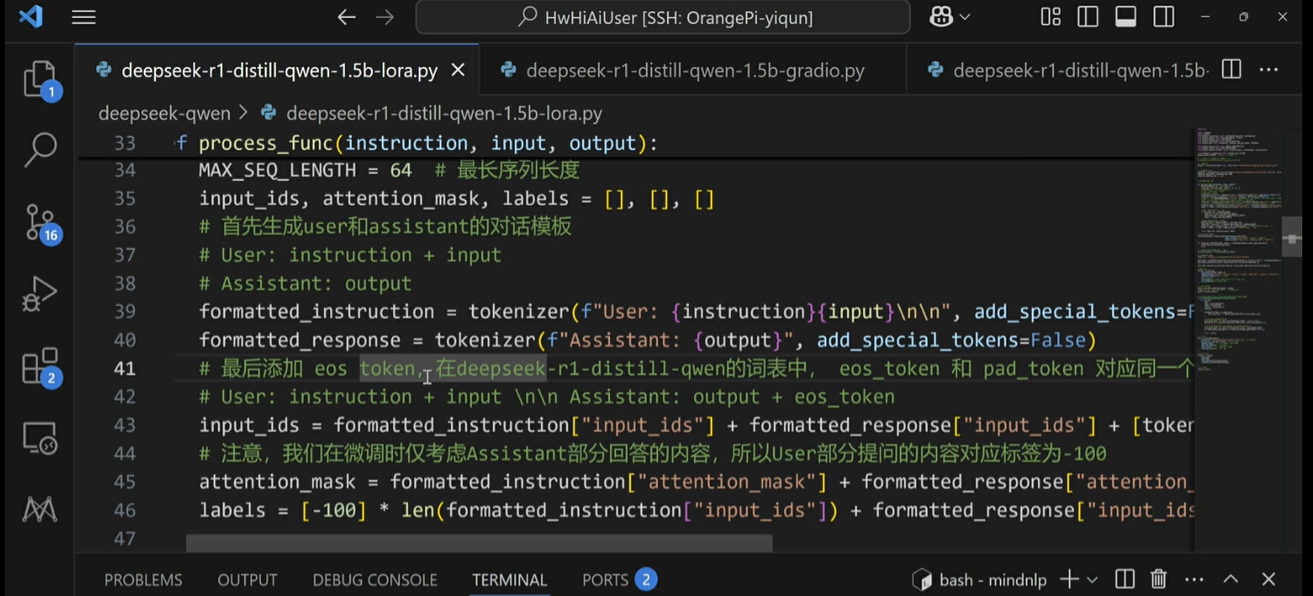
Task: Open Source Control view with 16 changes
Action: (40, 222)
